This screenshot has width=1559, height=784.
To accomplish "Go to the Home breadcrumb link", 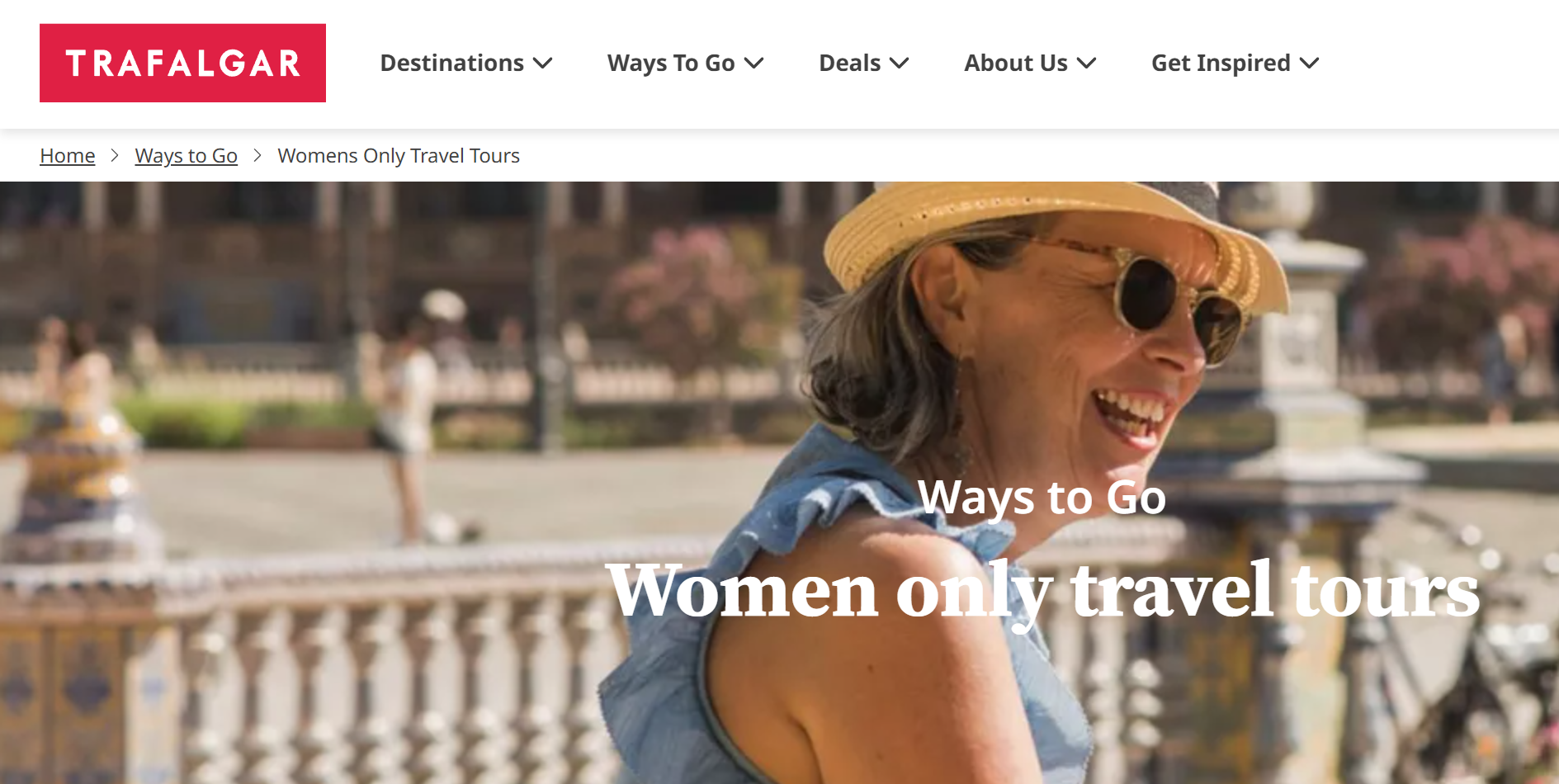I will [68, 155].
